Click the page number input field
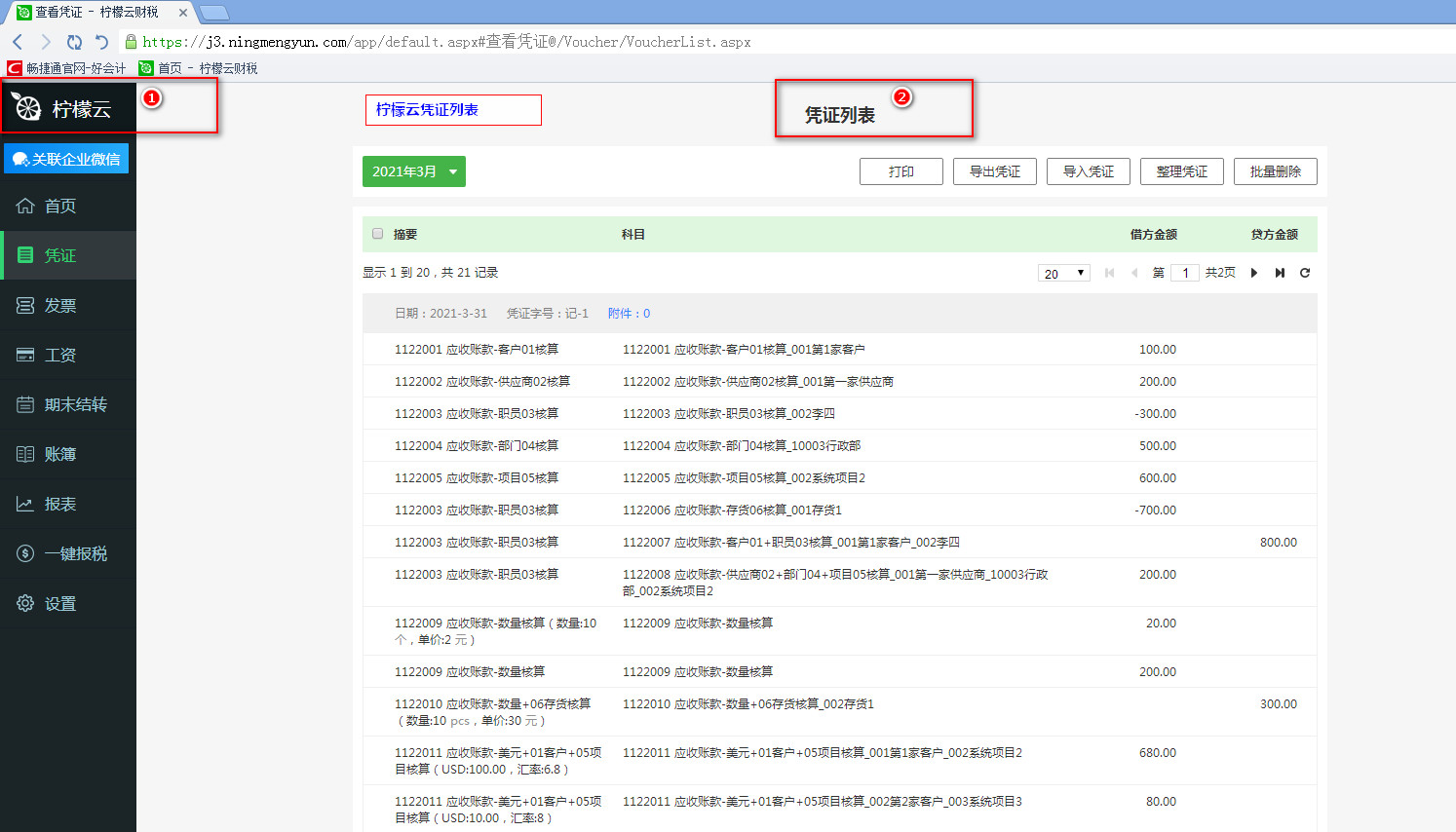Viewport: 1456px width, 832px height. pos(1184,273)
